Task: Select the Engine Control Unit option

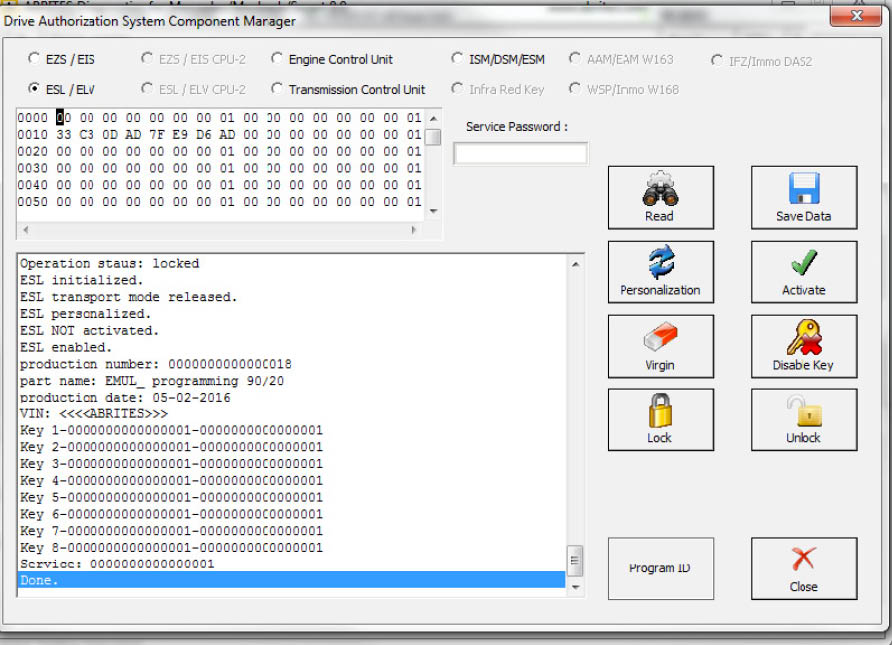Action: click(278, 60)
